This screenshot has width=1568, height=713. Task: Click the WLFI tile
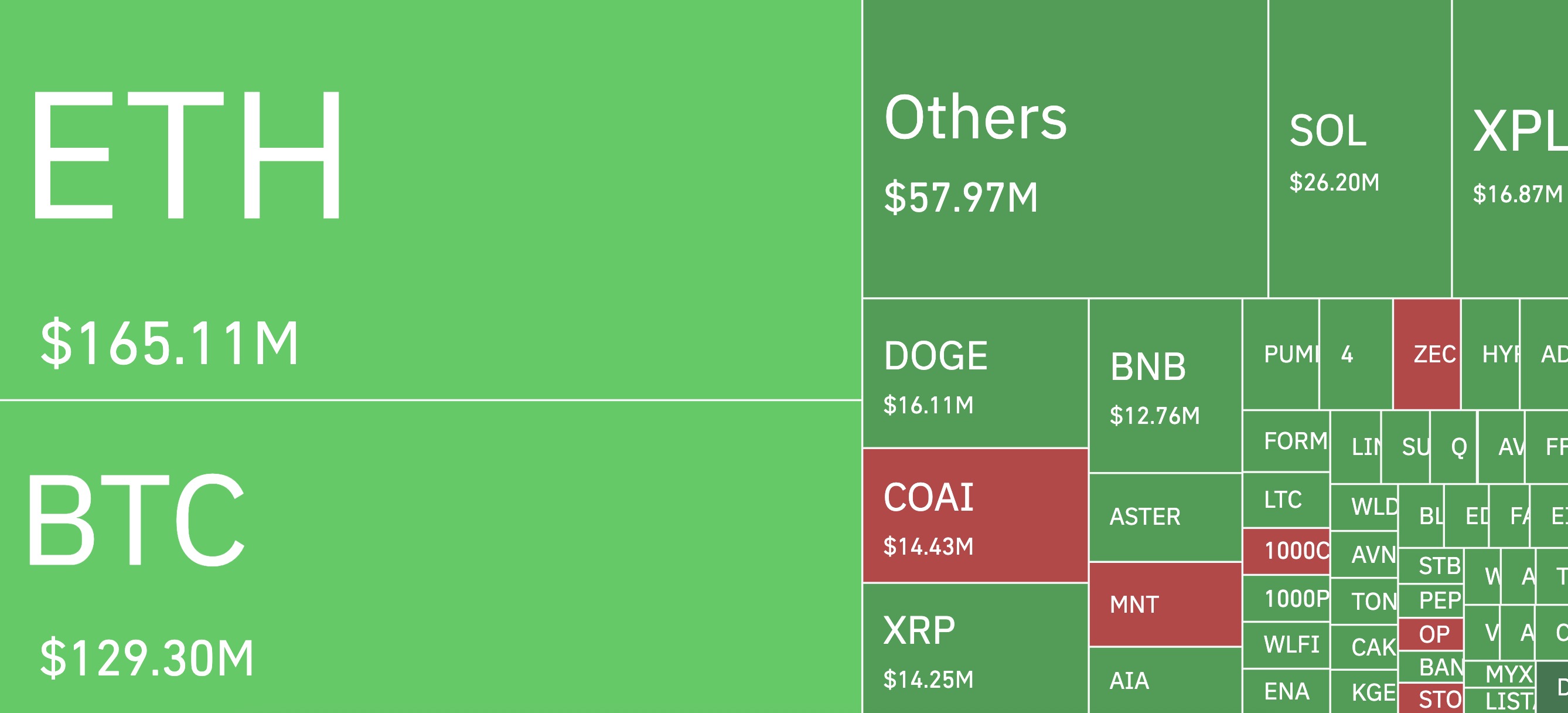(x=1286, y=645)
